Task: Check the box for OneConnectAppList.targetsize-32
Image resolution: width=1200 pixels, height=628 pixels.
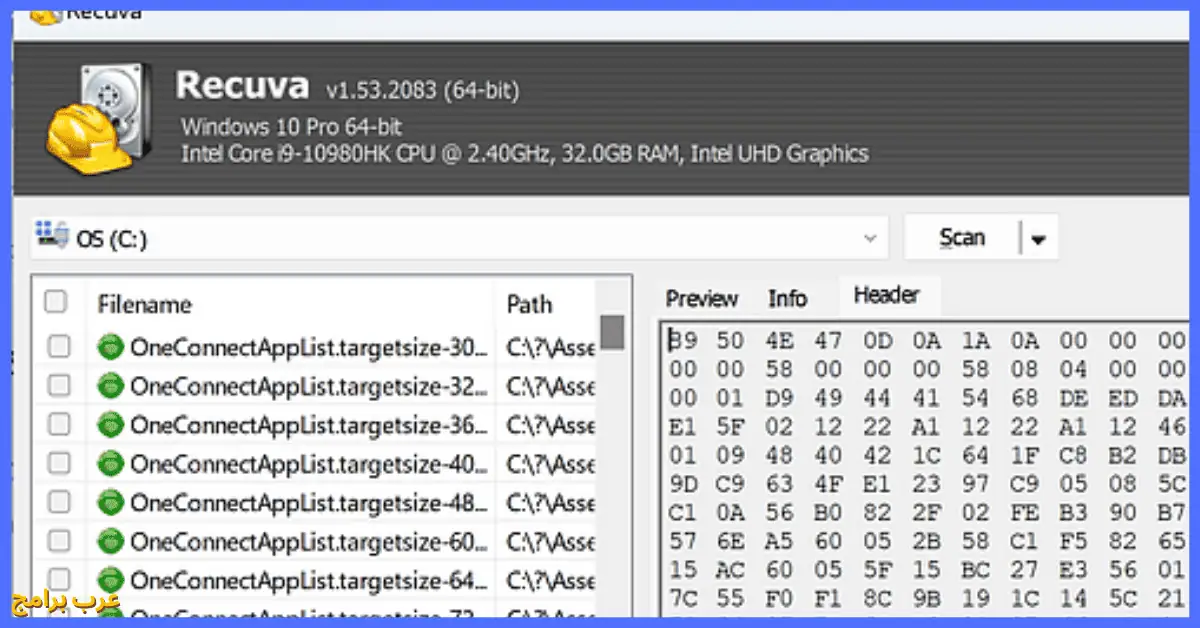Action: click(x=59, y=385)
